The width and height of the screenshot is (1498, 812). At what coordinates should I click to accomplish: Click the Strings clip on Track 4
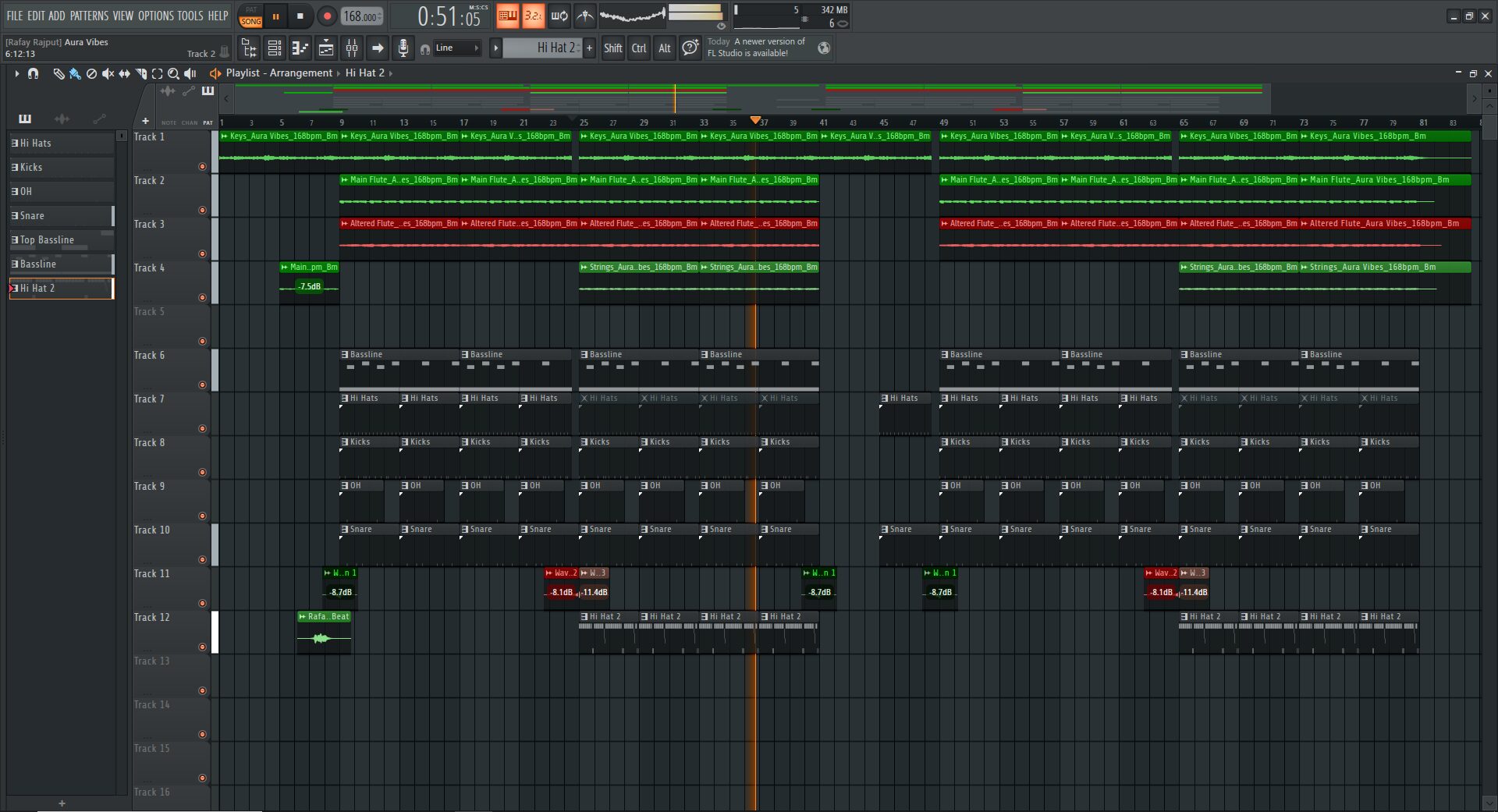pos(638,268)
